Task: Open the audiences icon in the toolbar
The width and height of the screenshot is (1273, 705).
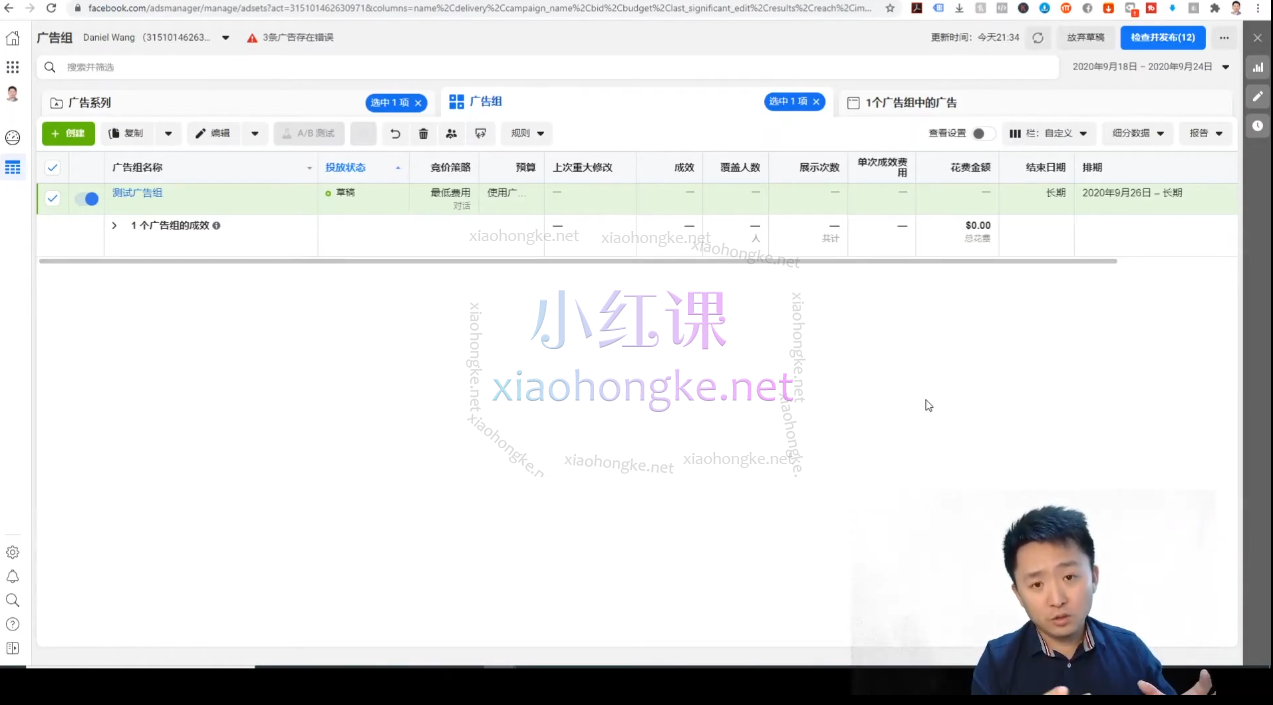Action: coord(451,133)
